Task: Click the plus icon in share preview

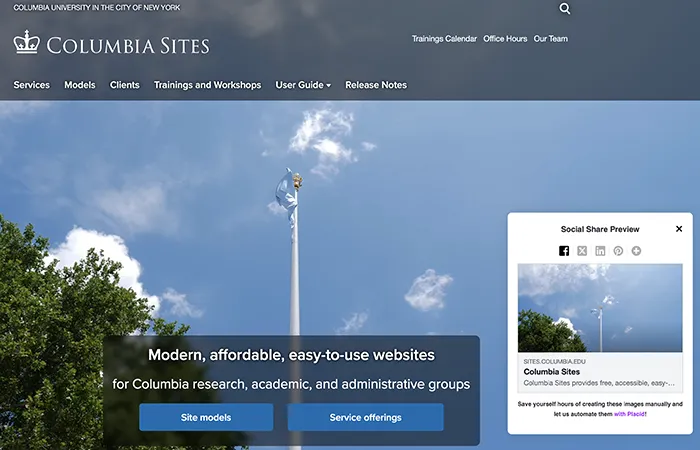Action: point(636,251)
